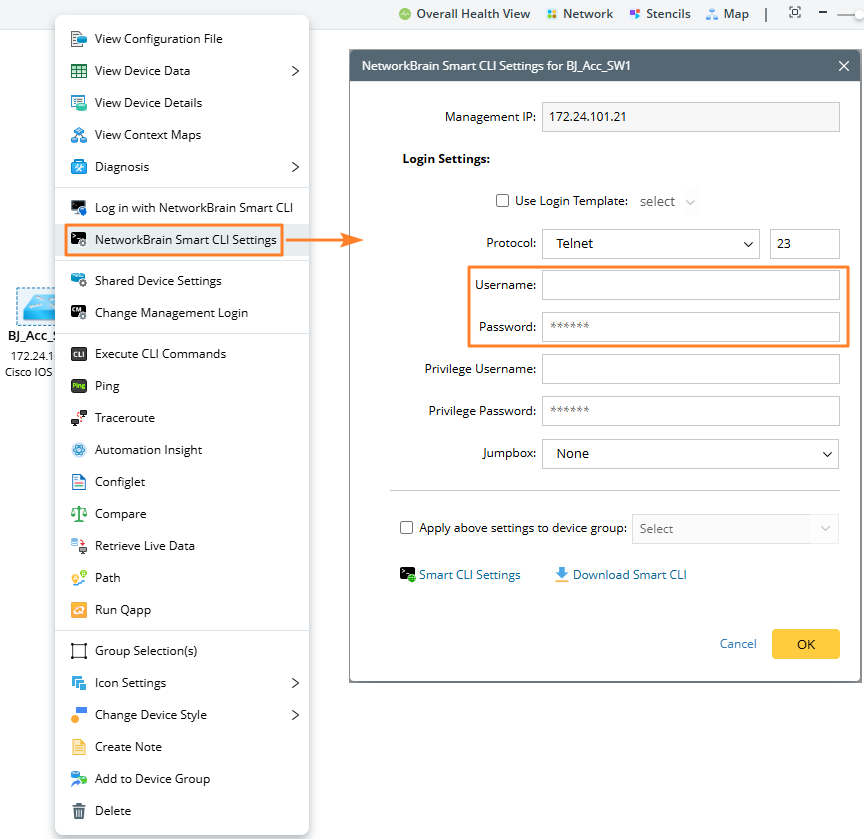The image size is (864, 839).
Task: Click the Ping icon in context menu
Action: pyautogui.click(x=79, y=386)
